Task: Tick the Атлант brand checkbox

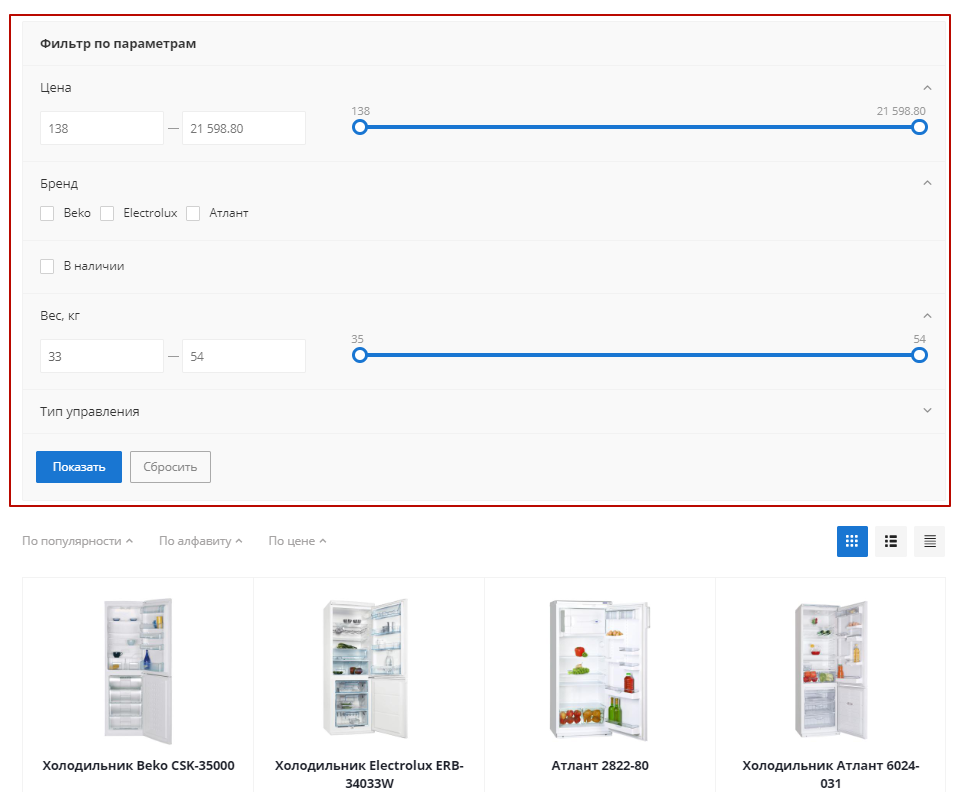Action: tap(193, 213)
